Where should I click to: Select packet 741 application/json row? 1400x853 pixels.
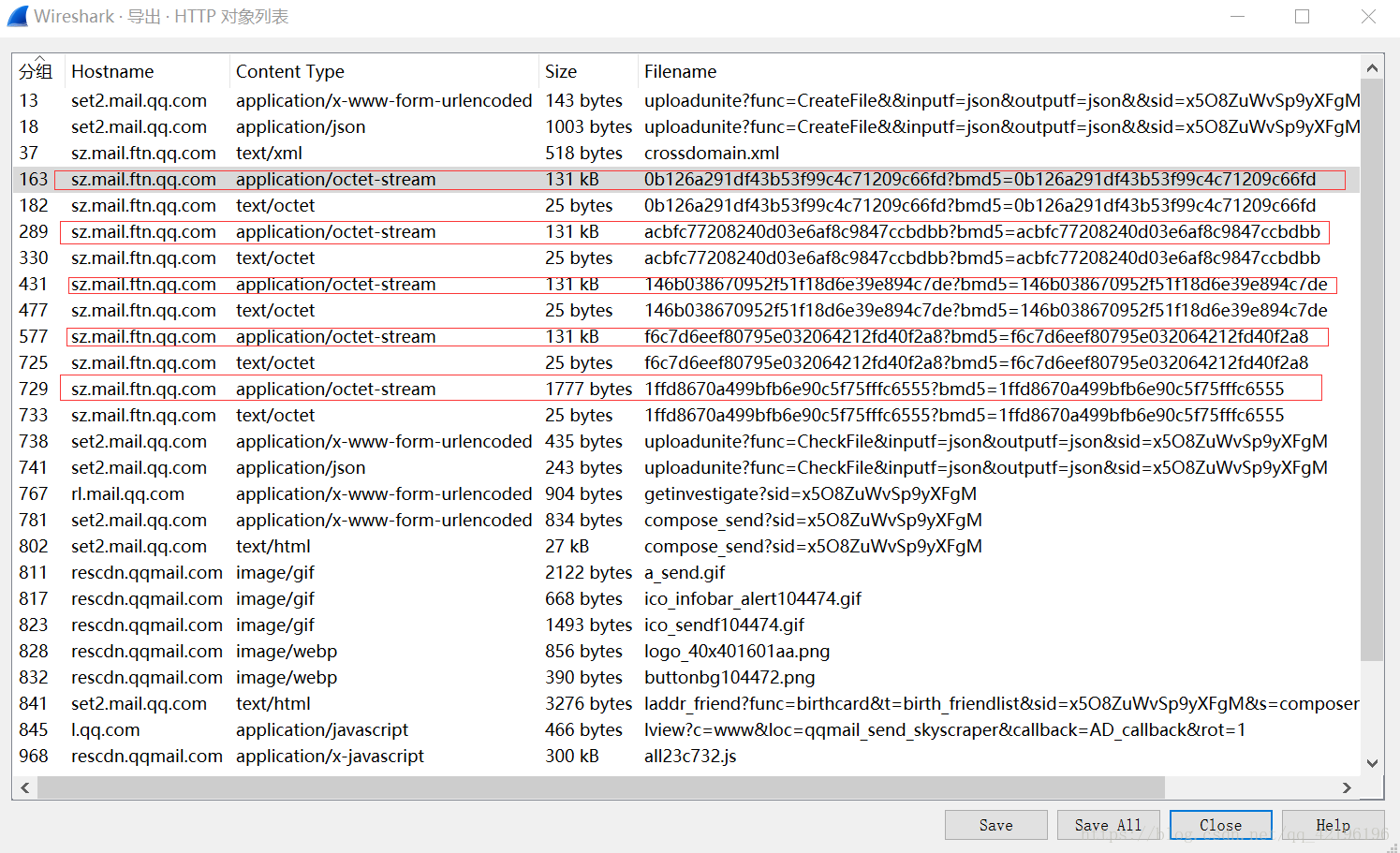pos(686,467)
